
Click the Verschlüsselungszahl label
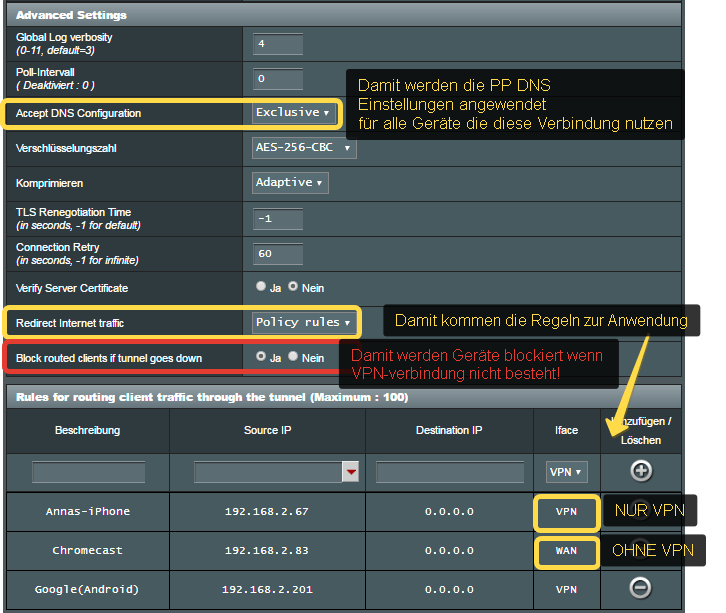(x=66, y=148)
